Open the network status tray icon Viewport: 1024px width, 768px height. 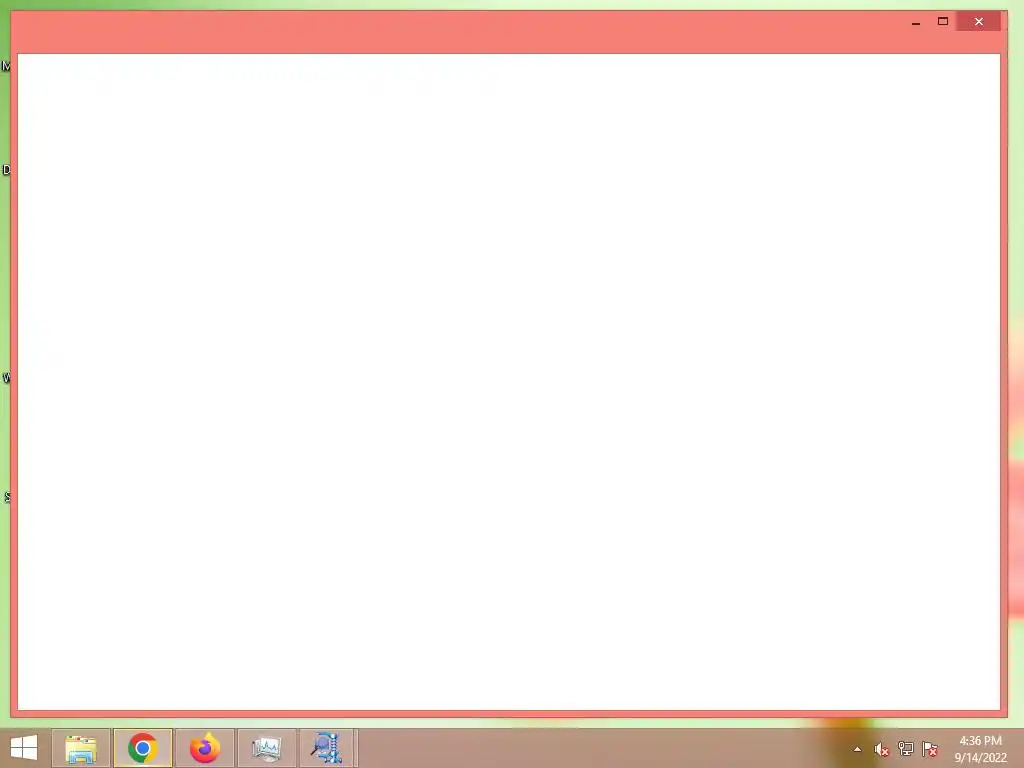pos(905,749)
